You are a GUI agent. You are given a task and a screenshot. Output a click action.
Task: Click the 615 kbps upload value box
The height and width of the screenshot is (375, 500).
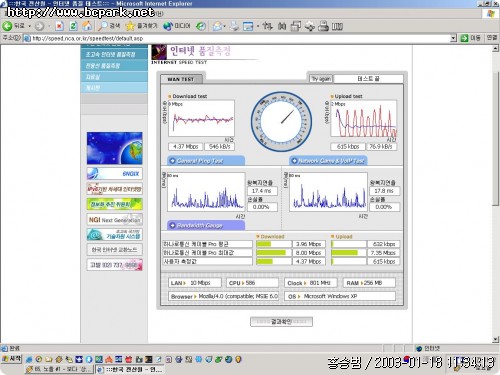click(x=348, y=147)
